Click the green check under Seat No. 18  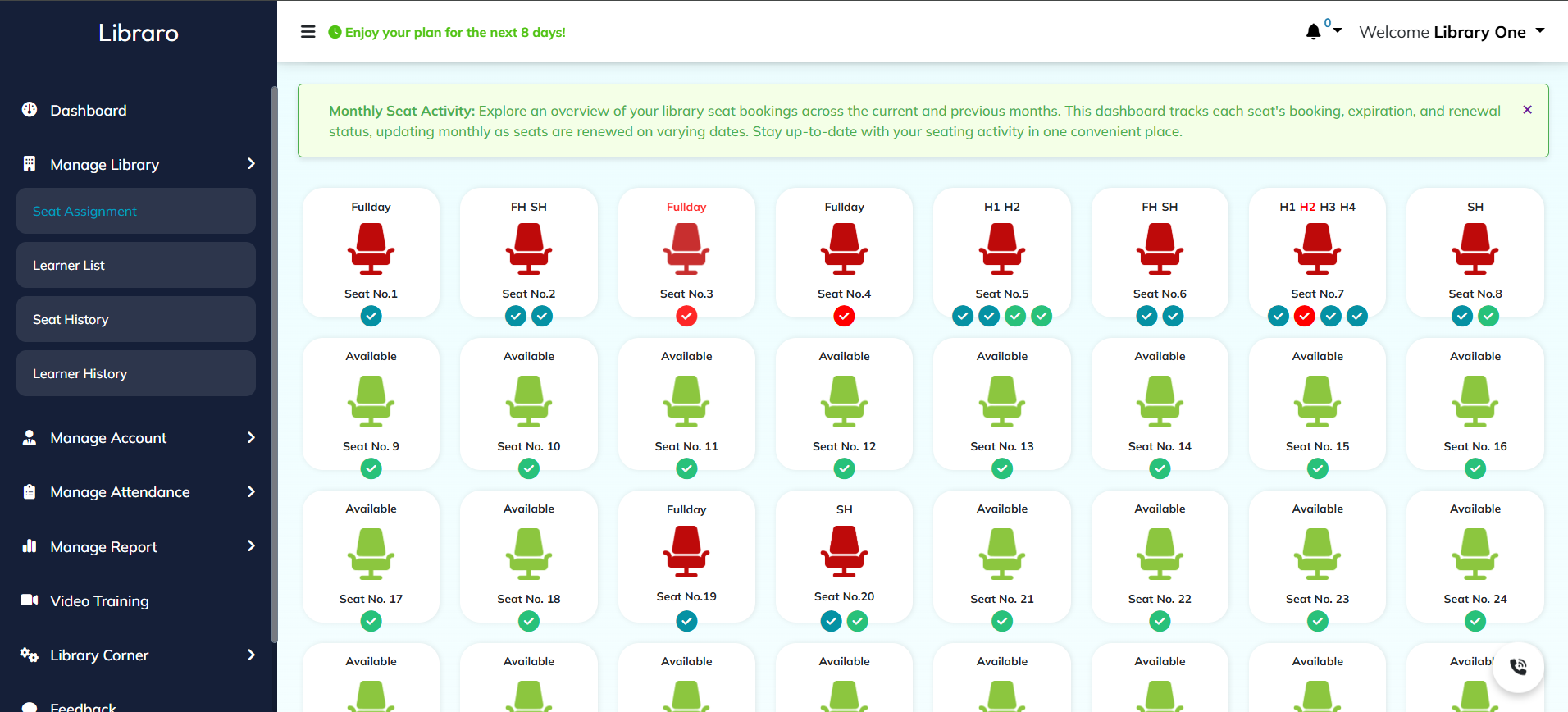(x=529, y=621)
